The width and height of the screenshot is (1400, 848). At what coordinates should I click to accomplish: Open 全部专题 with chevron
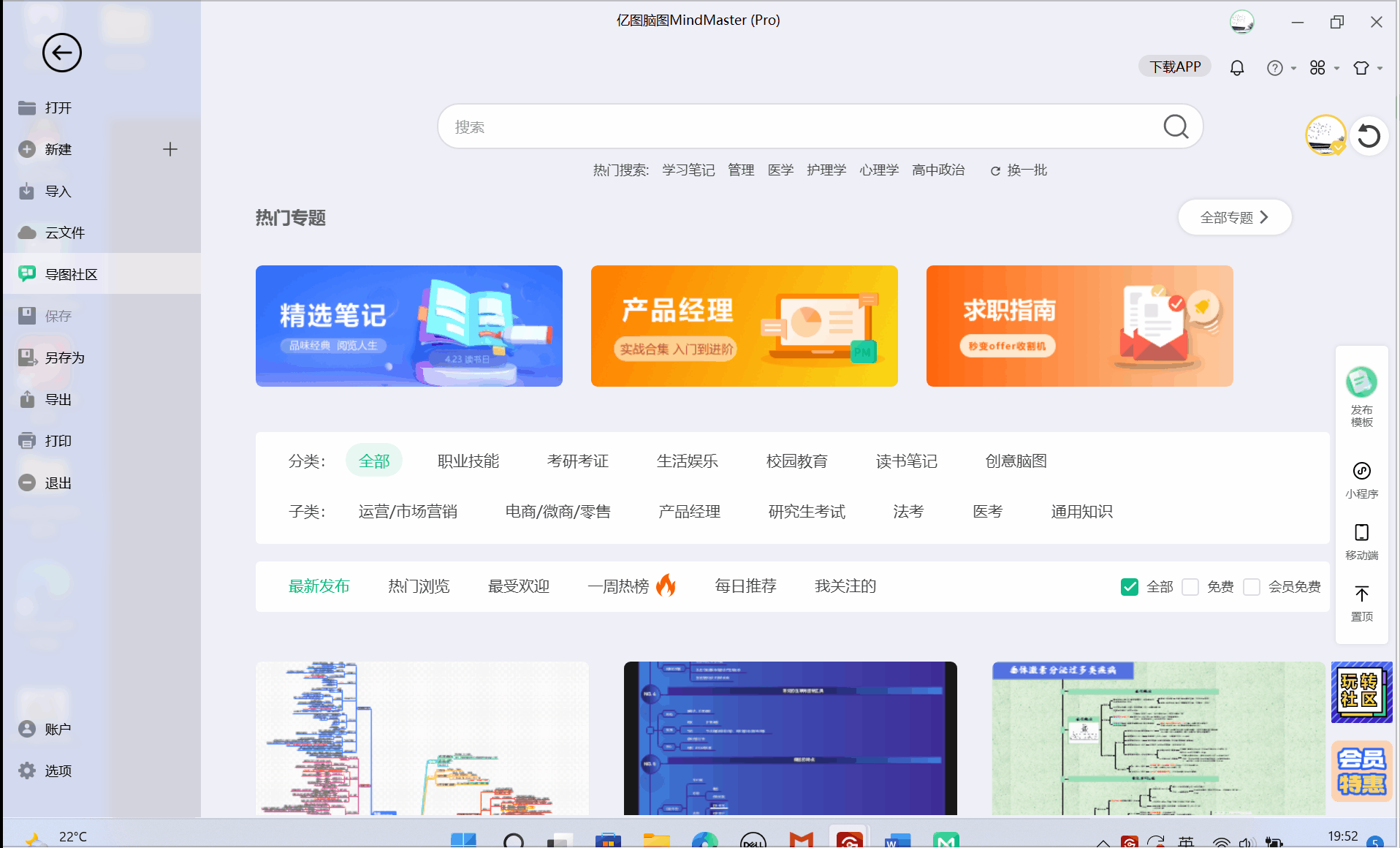click(x=1235, y=217)
